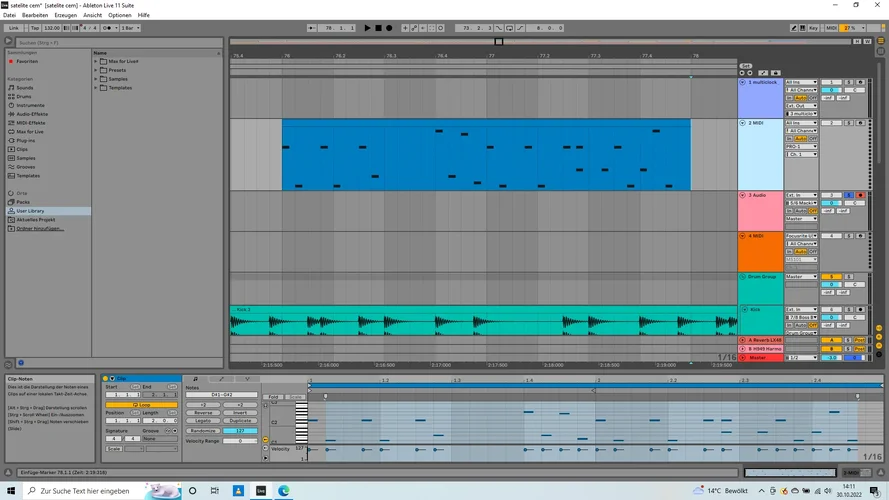
Task: Open the Ansicht menu
Action: [92, 15]
